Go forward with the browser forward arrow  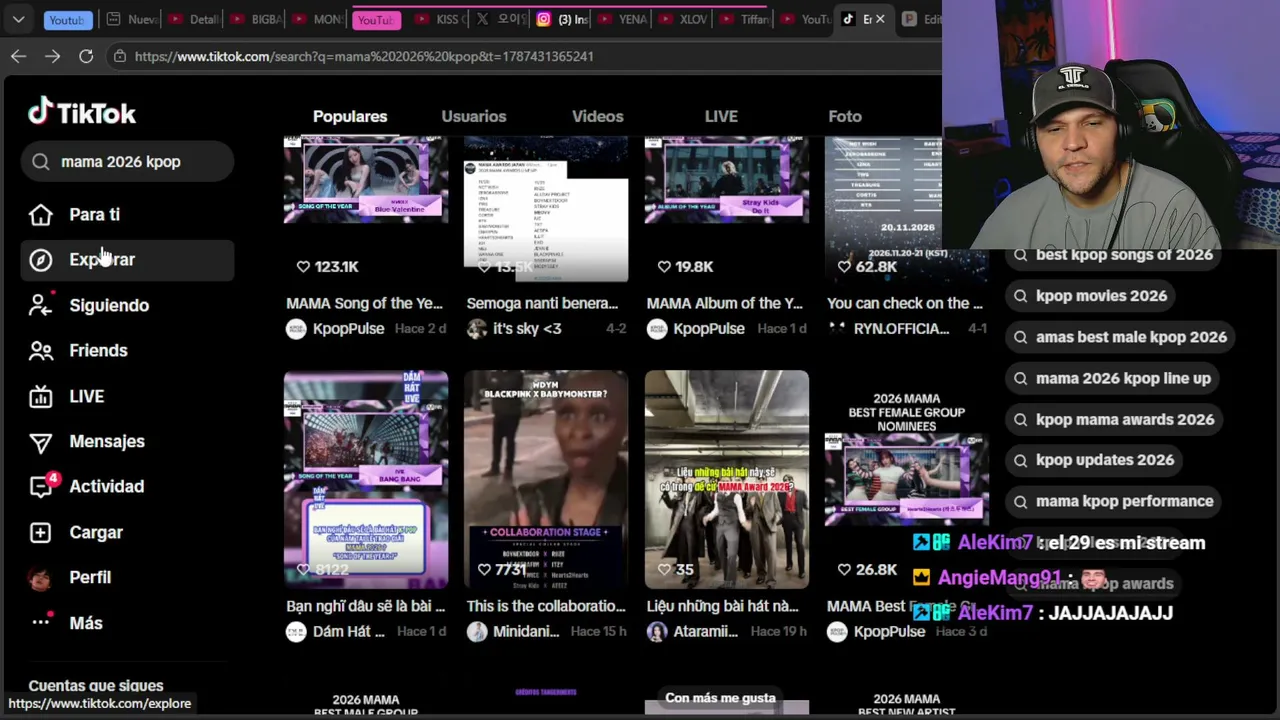point(52,56)
